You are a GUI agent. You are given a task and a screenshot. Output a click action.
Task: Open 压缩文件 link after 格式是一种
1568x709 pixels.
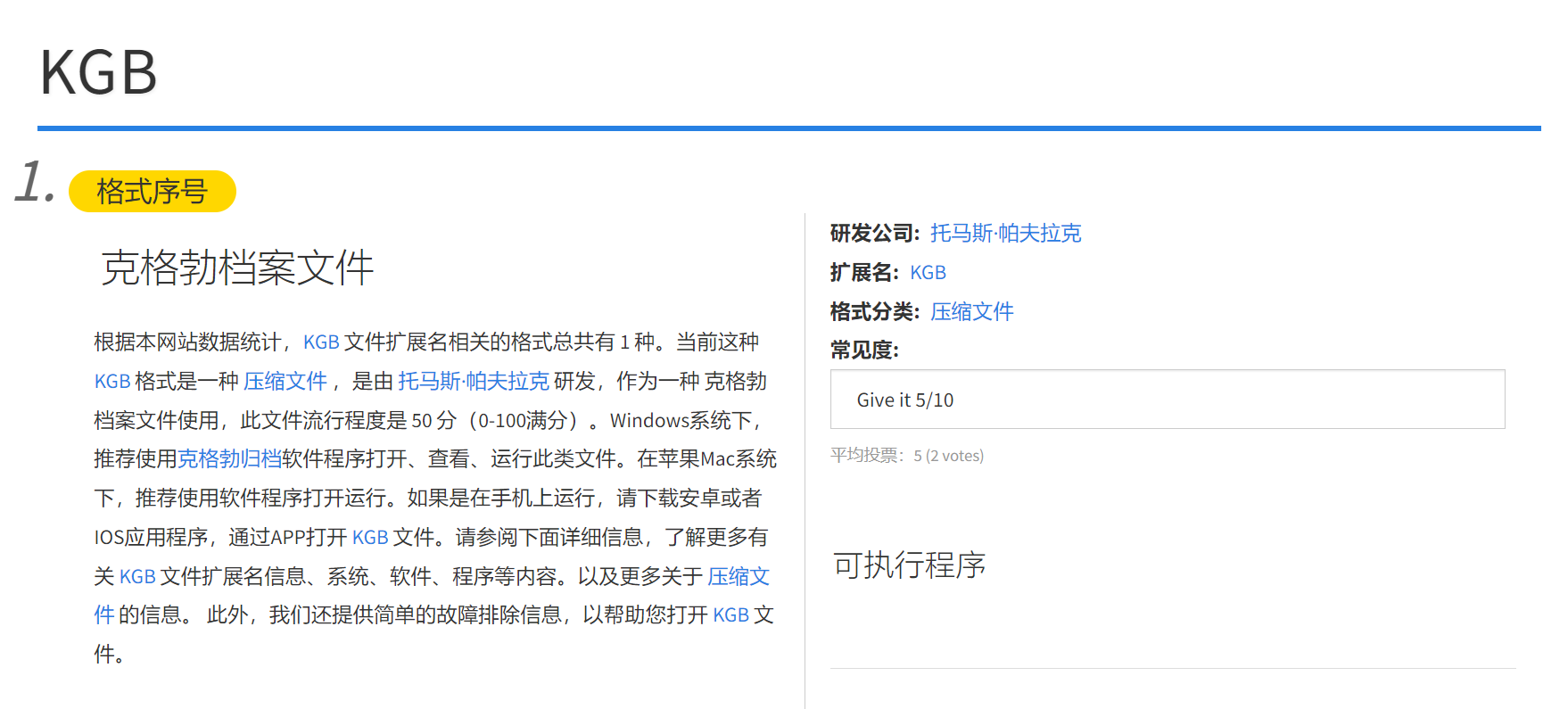pos(285,382)
